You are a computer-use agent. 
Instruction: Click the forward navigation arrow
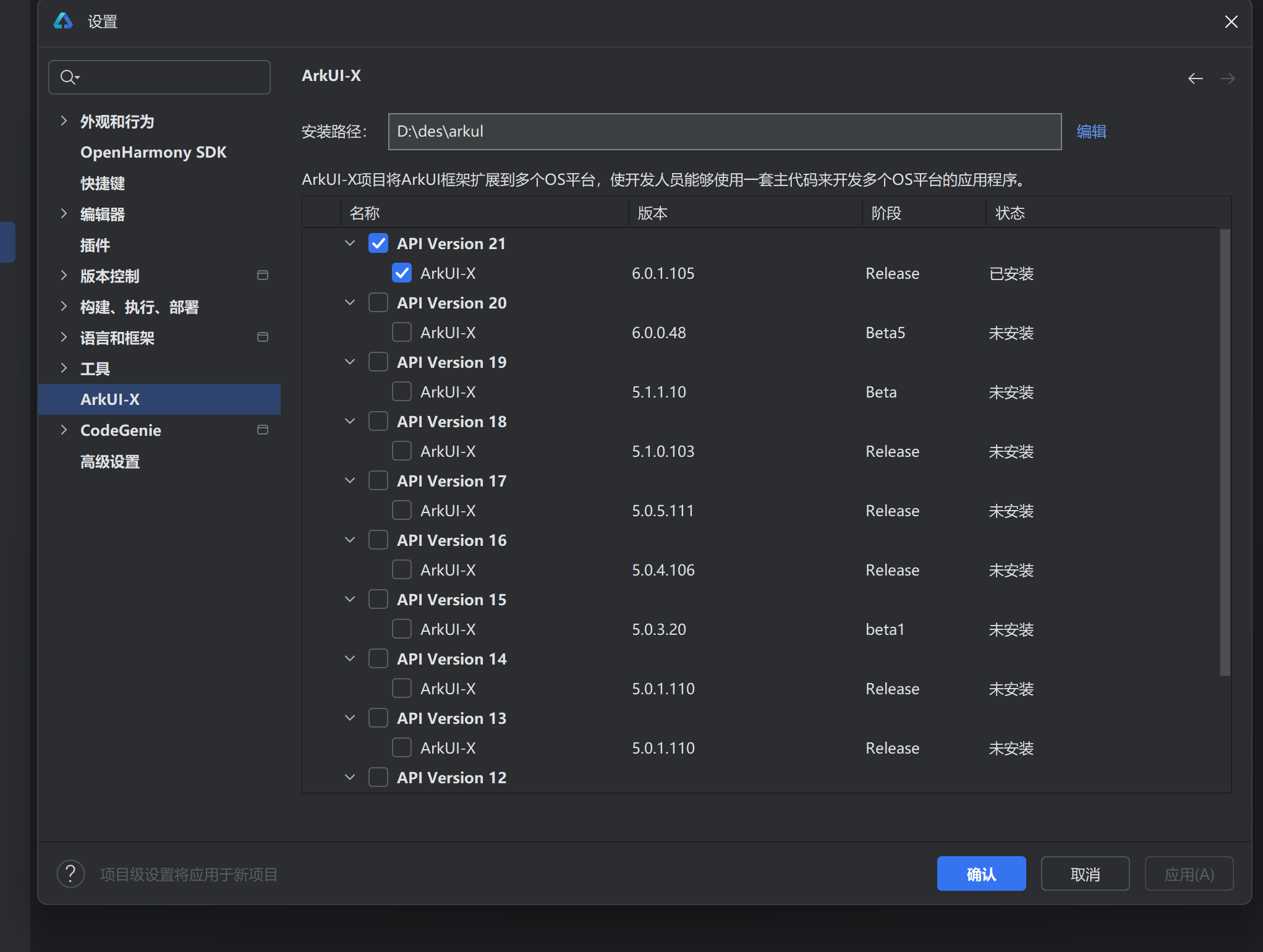coord(1227,79)
